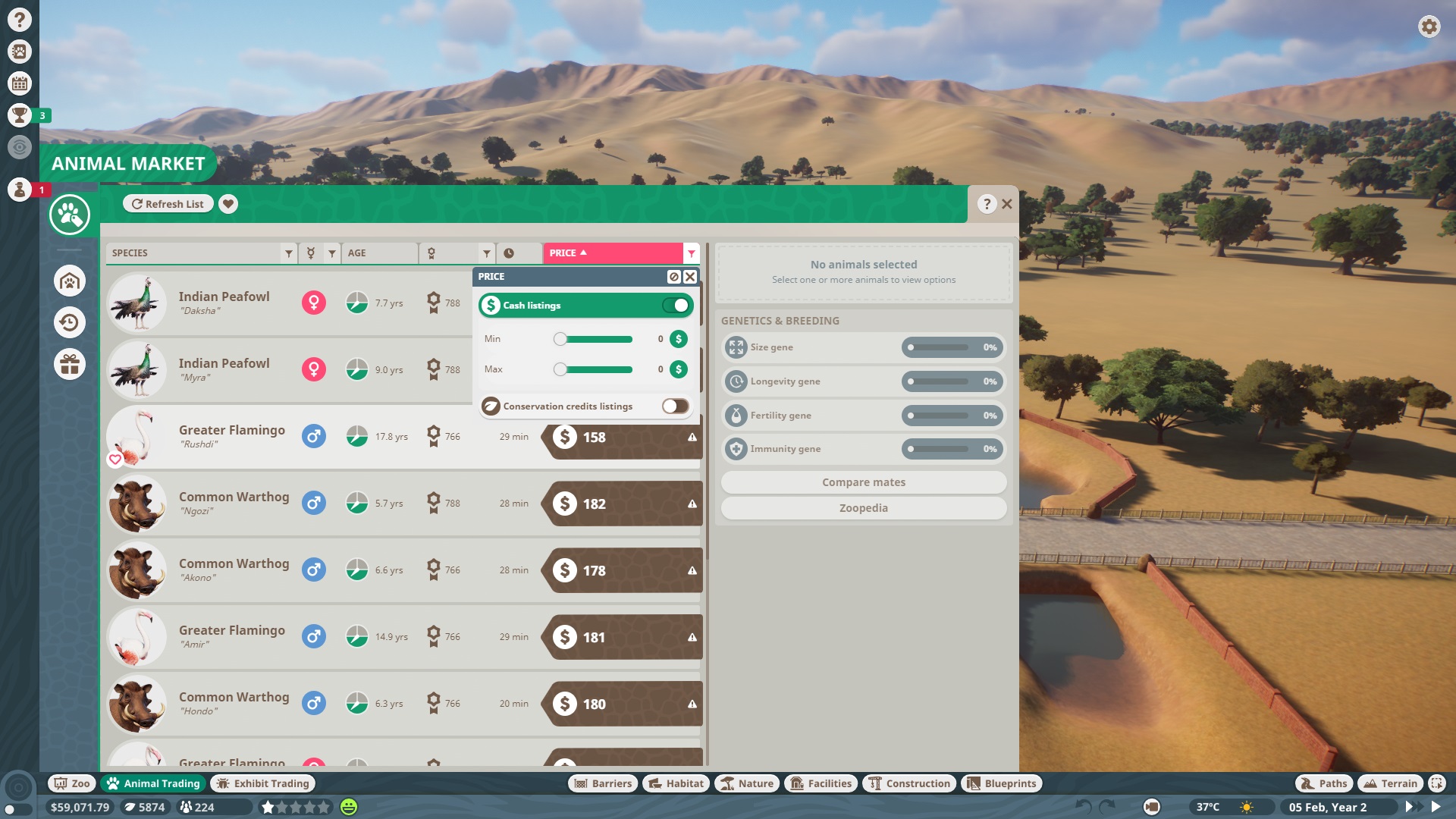1456x819 pixels.
Task: Click the 178 price for Akono
Action: pos(622,570)
